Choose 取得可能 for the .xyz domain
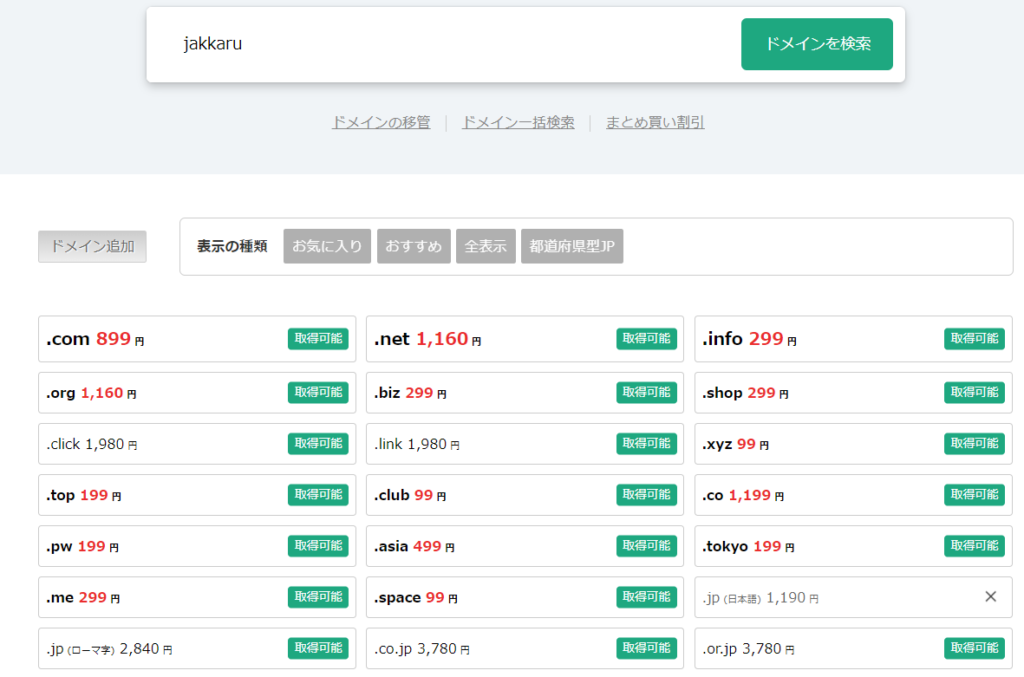1024x677 pixels. (974, 443)
